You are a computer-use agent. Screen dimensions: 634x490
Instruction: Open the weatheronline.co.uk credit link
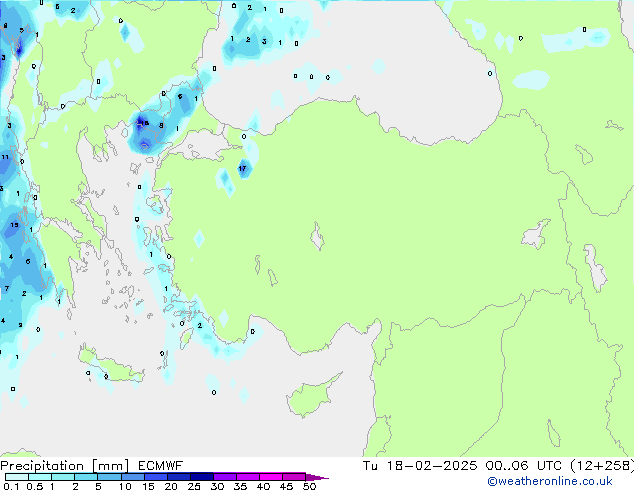coord(550,481)
